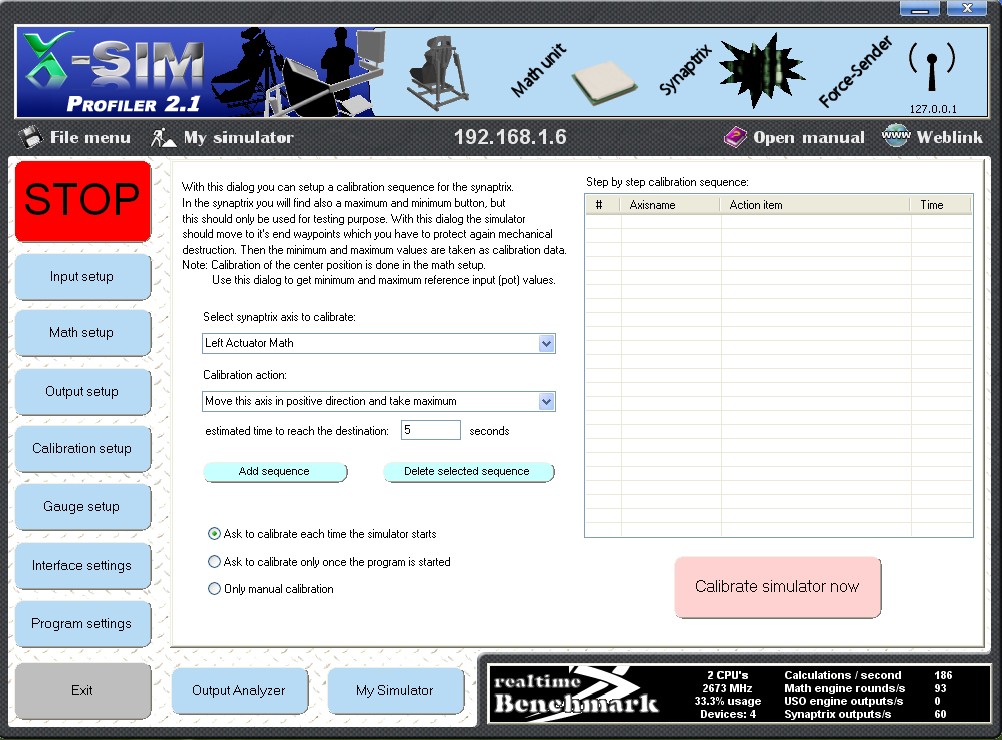Image resolution: width=1002 pixels, height=740 pixels.
Task: Open the manual via Open manual
Action: pos(808,137)
